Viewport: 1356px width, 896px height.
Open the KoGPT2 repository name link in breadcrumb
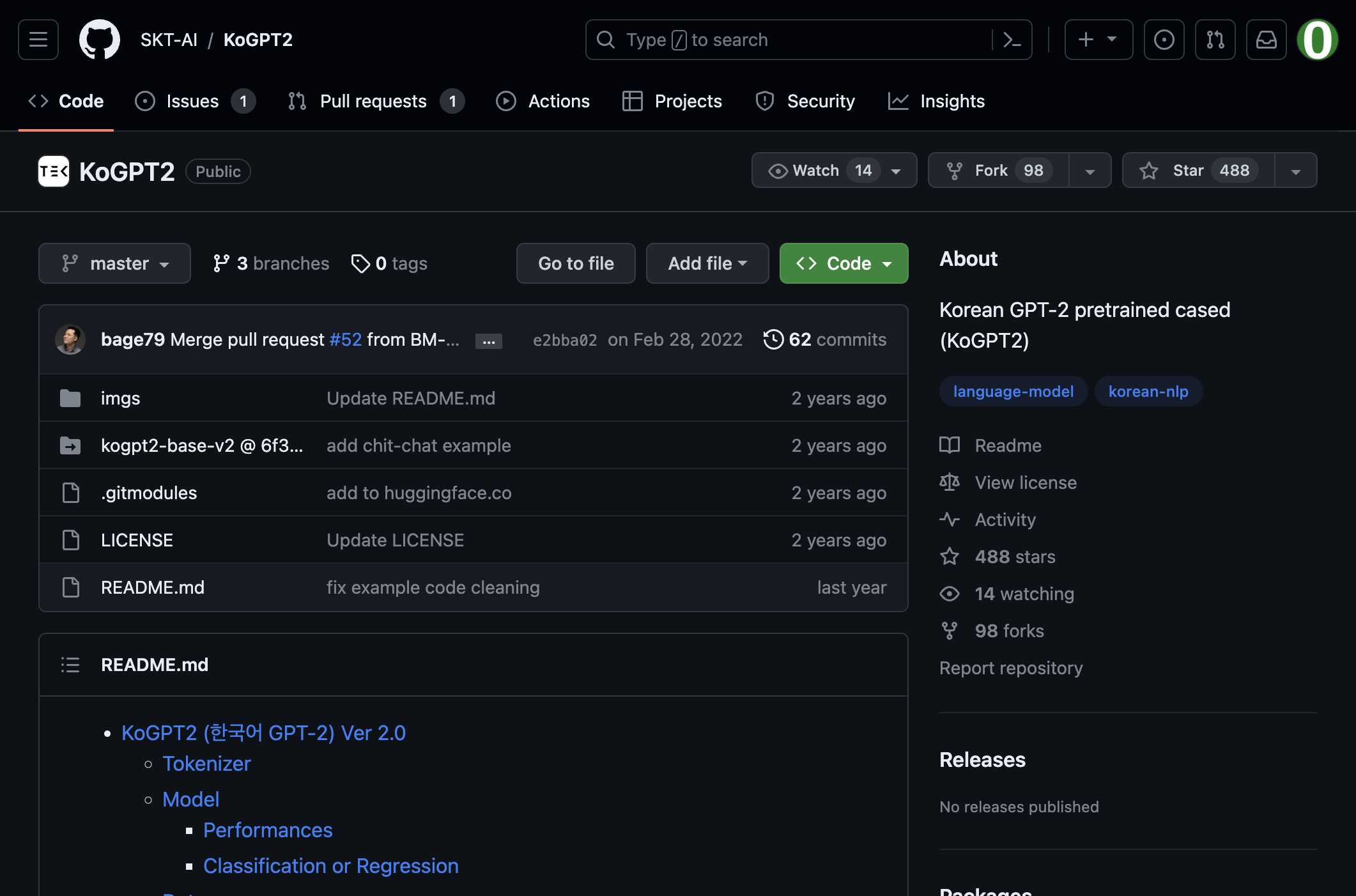pos(258,40)
